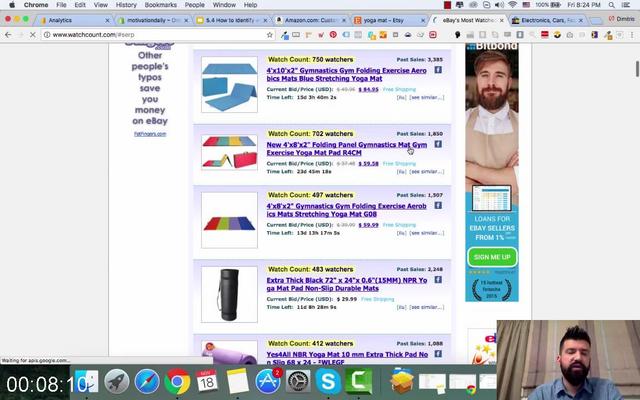This screenshot has height=400, width=640.
Task: Open the File menu
Action: click(61, 5)
